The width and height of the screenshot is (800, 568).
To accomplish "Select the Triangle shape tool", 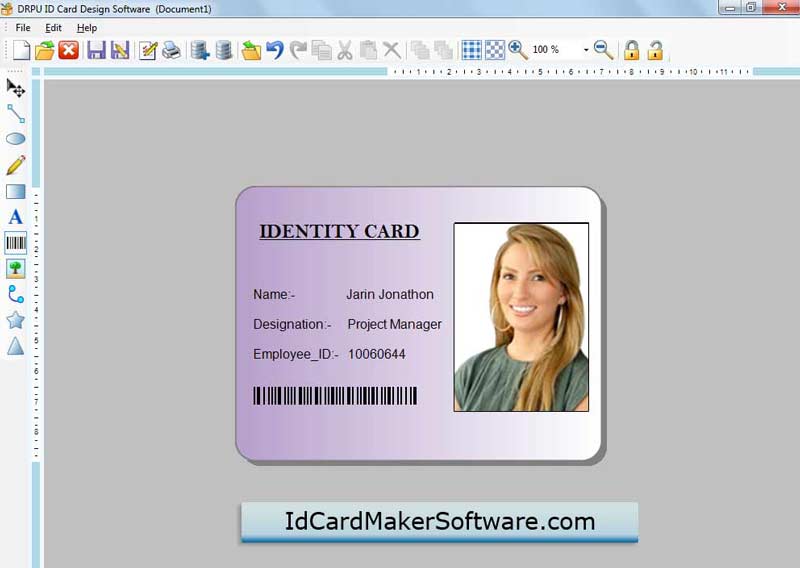I will point(16,346).
